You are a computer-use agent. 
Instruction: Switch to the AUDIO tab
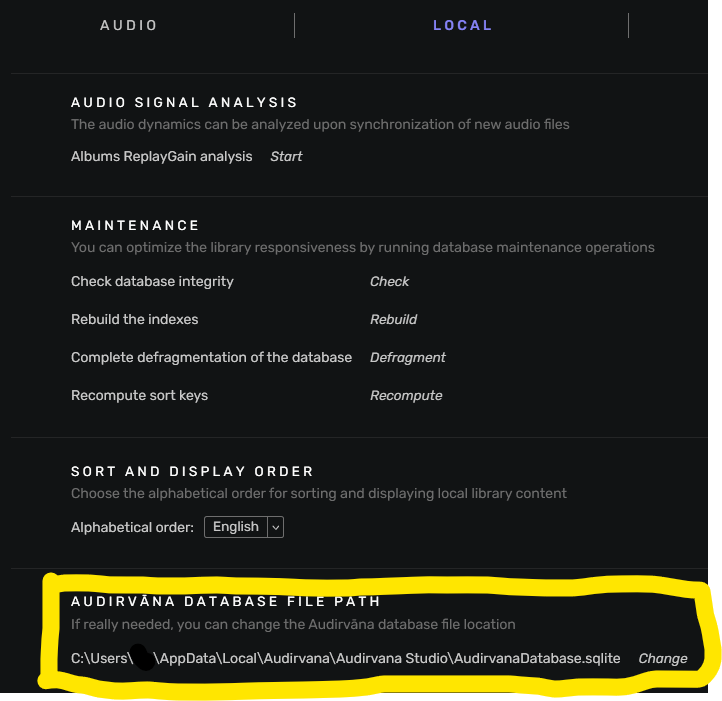pyautogui.click(x=129, y=25)
